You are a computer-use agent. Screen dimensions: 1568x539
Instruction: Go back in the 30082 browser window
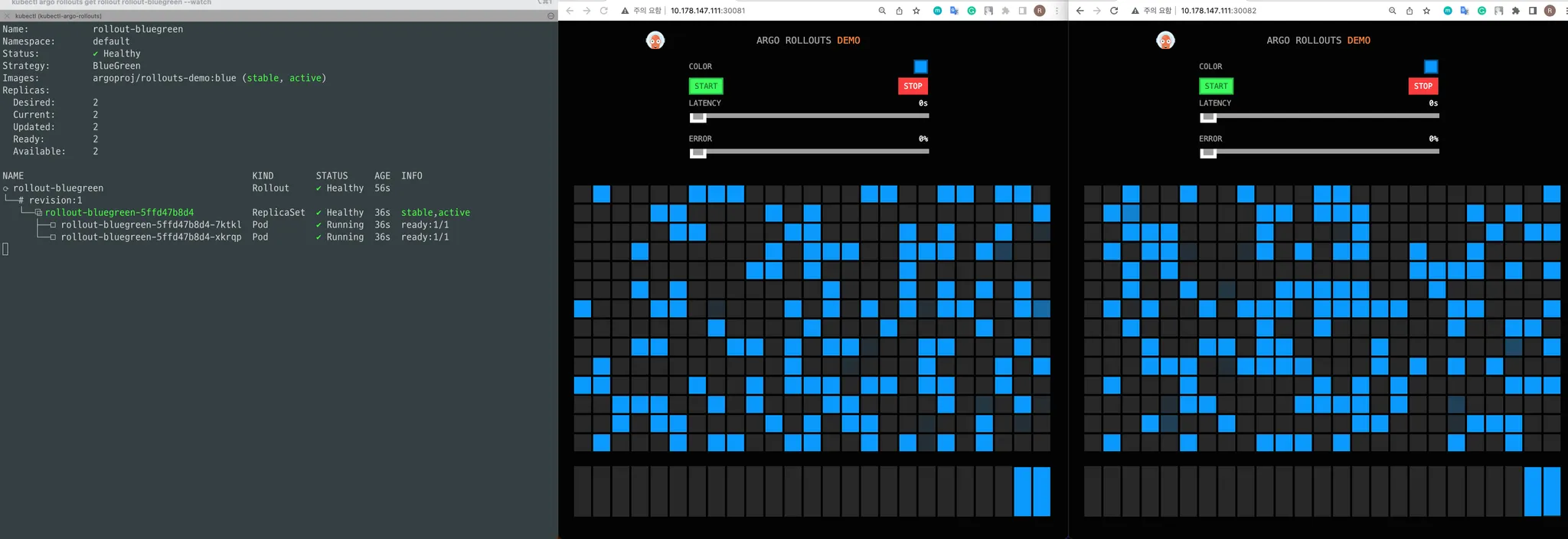(1080, 11)
